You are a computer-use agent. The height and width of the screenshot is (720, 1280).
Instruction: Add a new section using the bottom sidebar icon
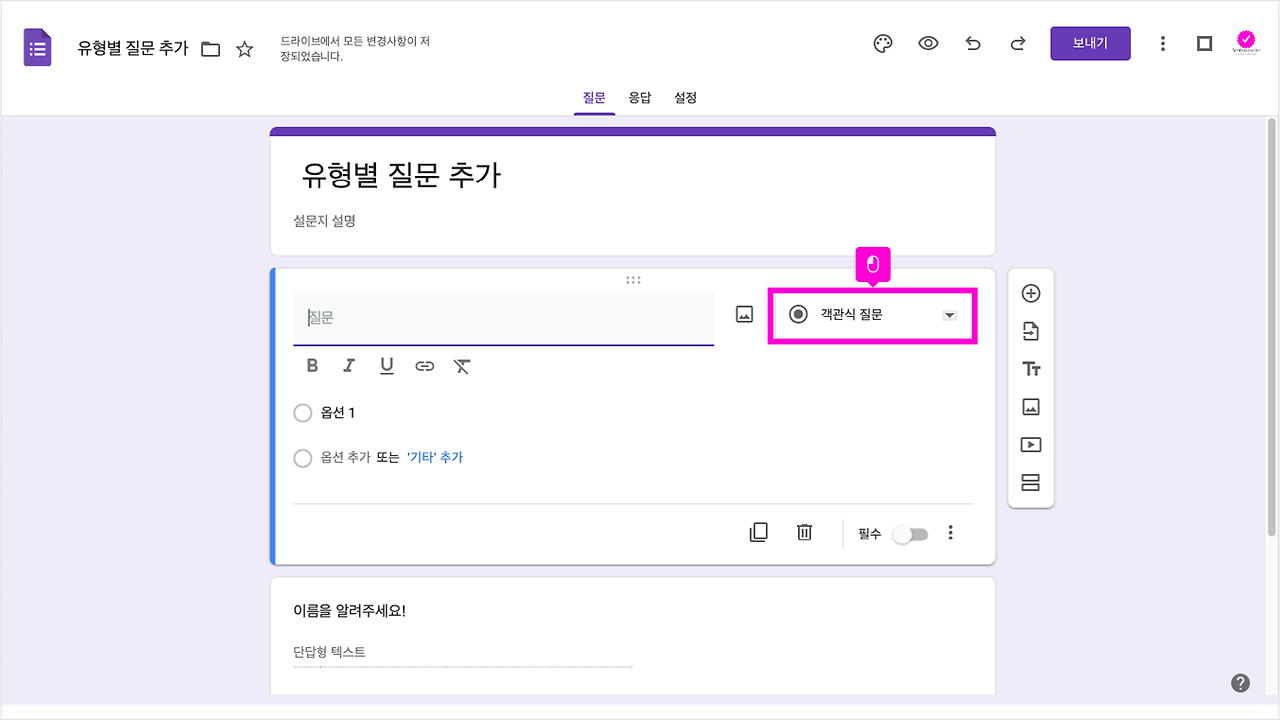click(x=1030, y=482)
